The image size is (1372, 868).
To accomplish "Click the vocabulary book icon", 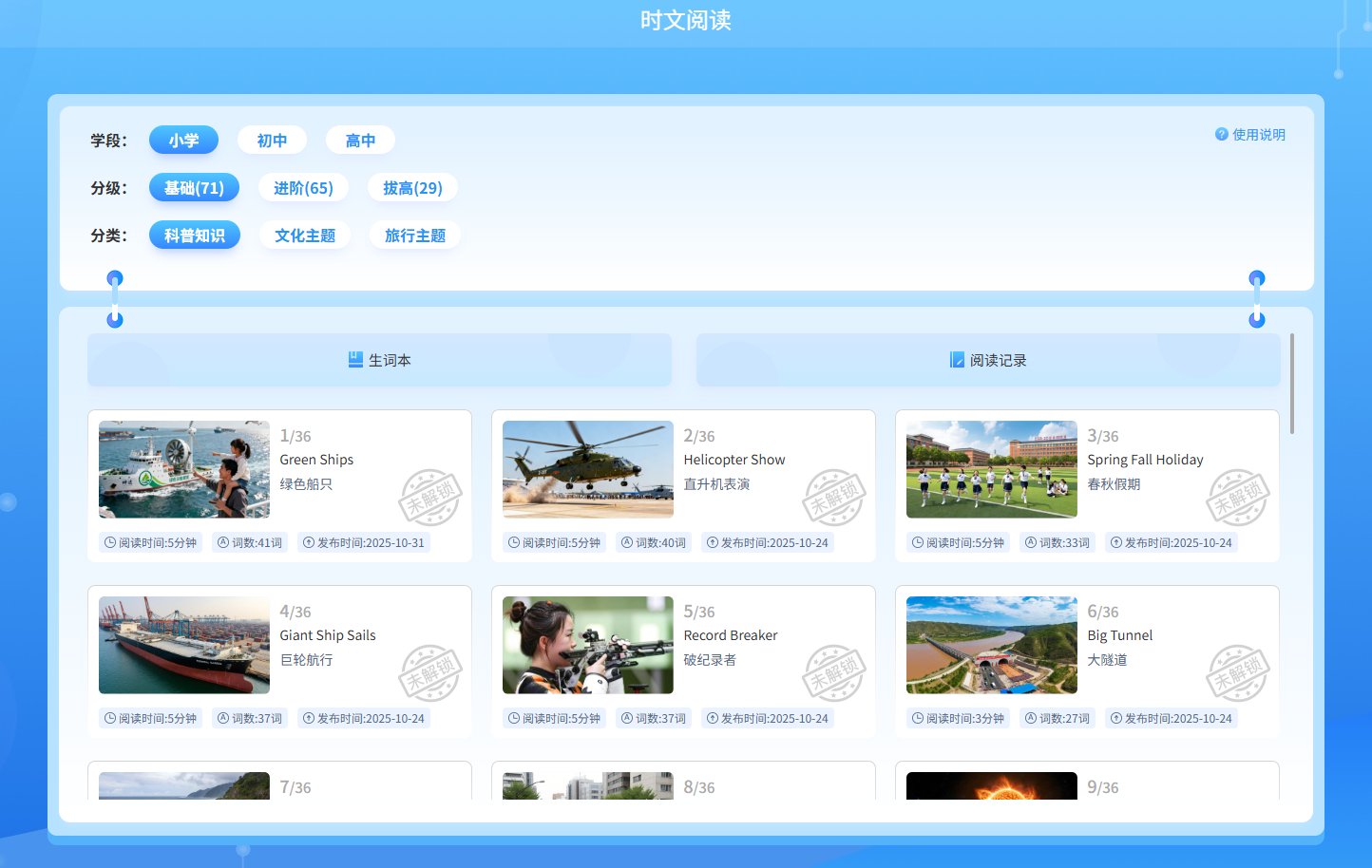I will click(355, 360).
